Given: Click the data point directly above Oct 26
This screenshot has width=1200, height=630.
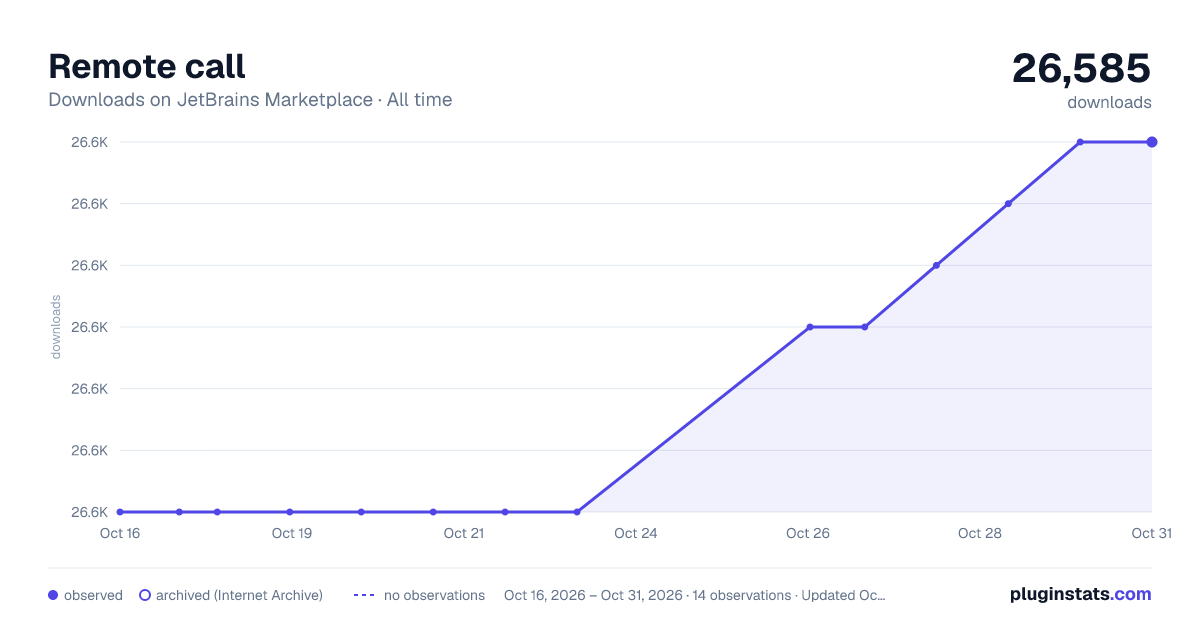Looking at the screenshot, I should click(x=810, y=327).
